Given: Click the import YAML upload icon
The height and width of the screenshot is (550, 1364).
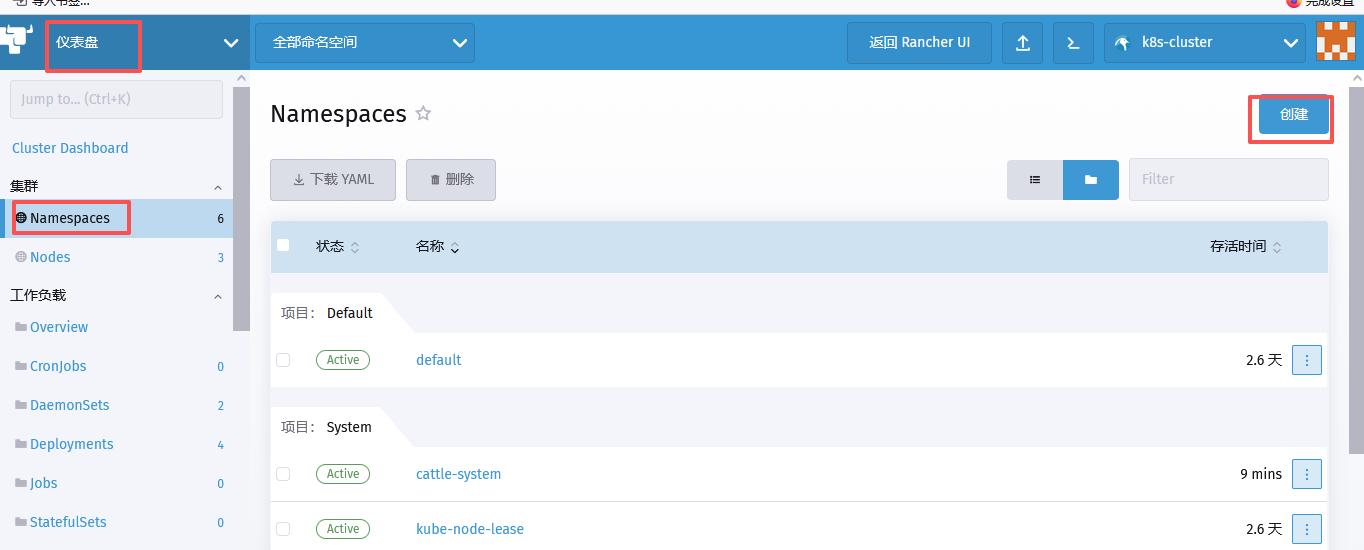Looking at the screenshot, I should [x=1022, y=43].
